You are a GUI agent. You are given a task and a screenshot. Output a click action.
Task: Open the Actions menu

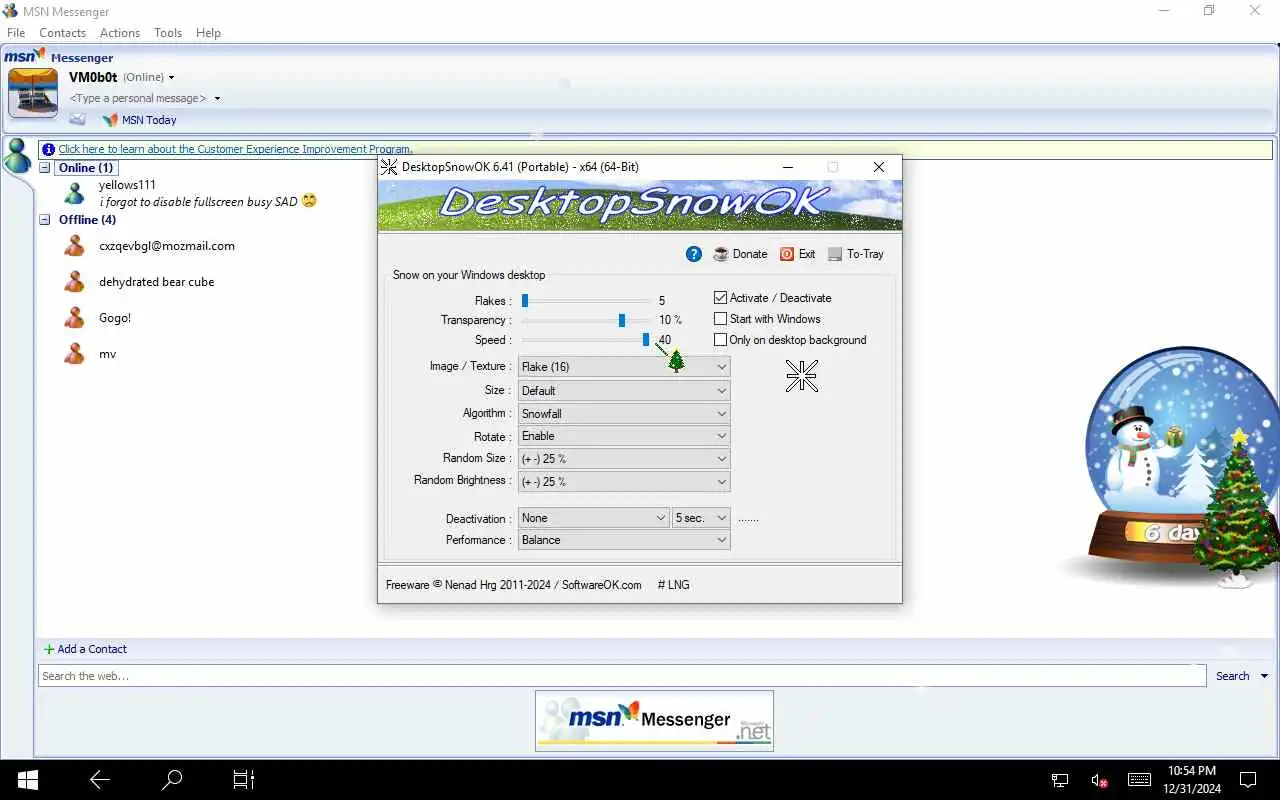click(x=120, y=33)
